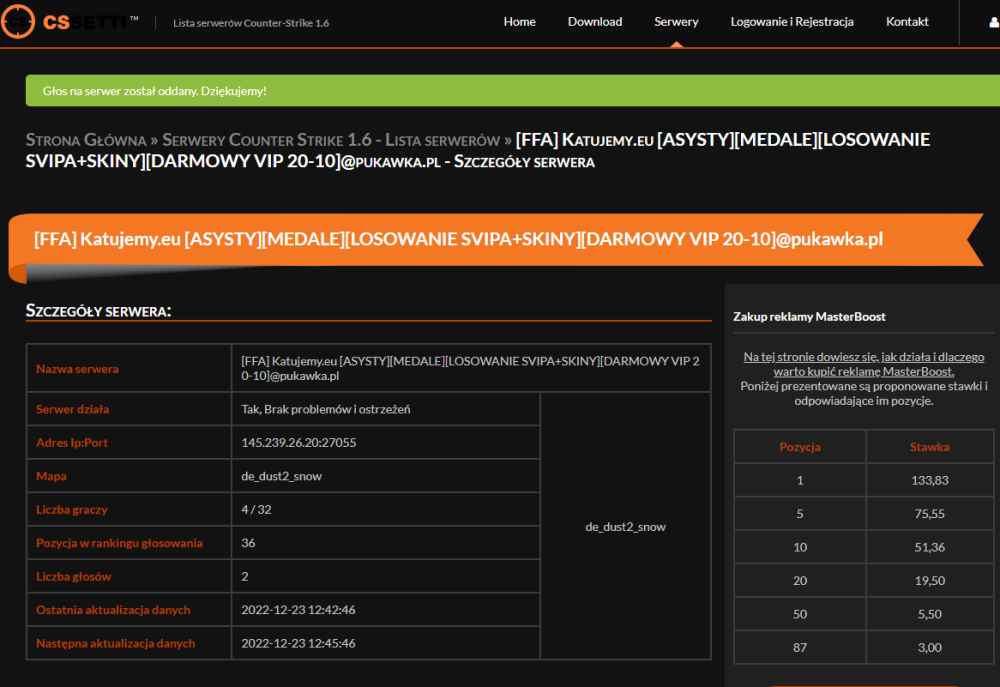1000x687 pixels.
Task: Click 'Lista serwerów Counter-Strike 1.6' tagline
Action: click(x=251, y=23)
